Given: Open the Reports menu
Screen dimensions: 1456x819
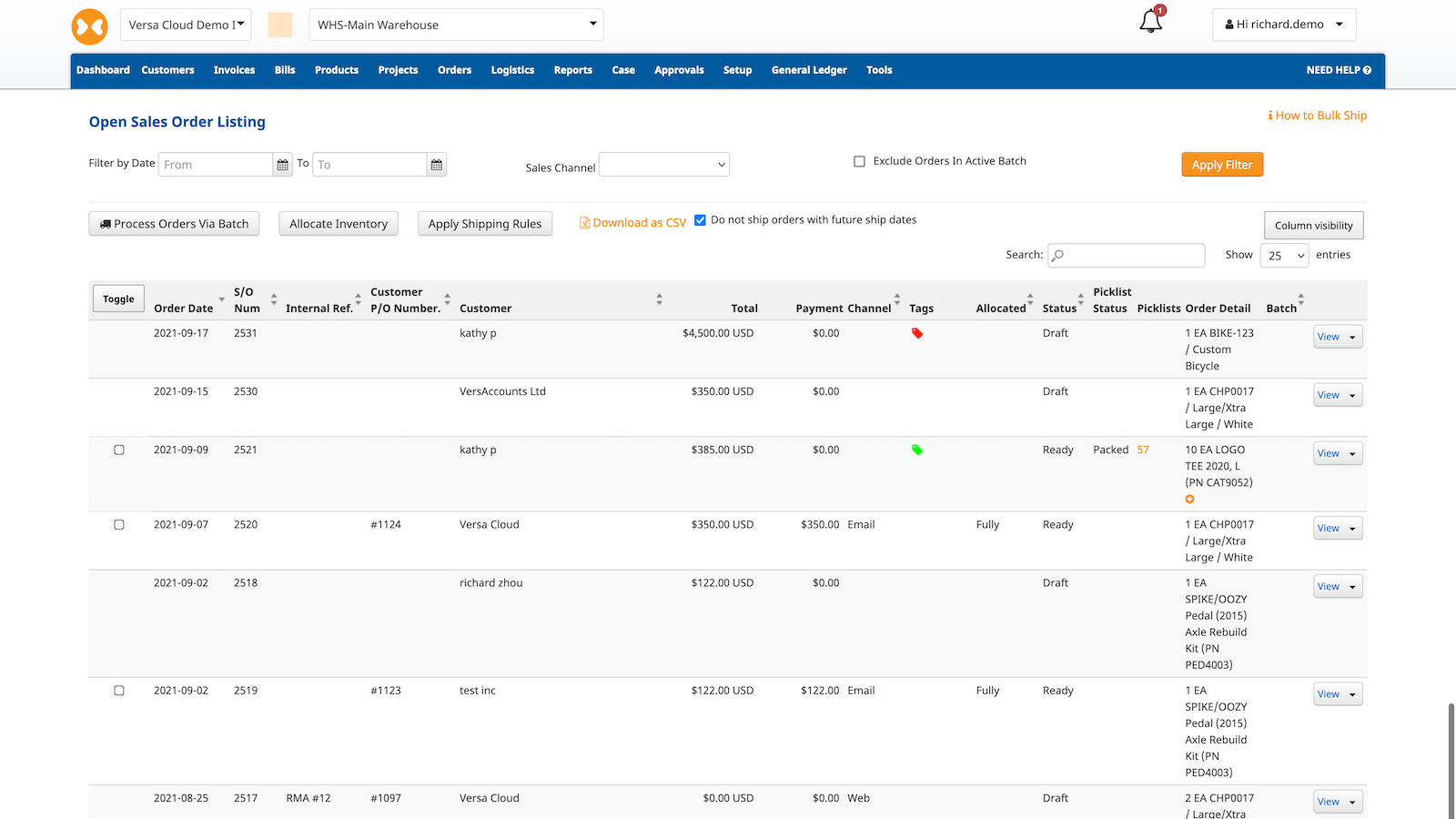Looking at the screenshot, I should (572, 70).
